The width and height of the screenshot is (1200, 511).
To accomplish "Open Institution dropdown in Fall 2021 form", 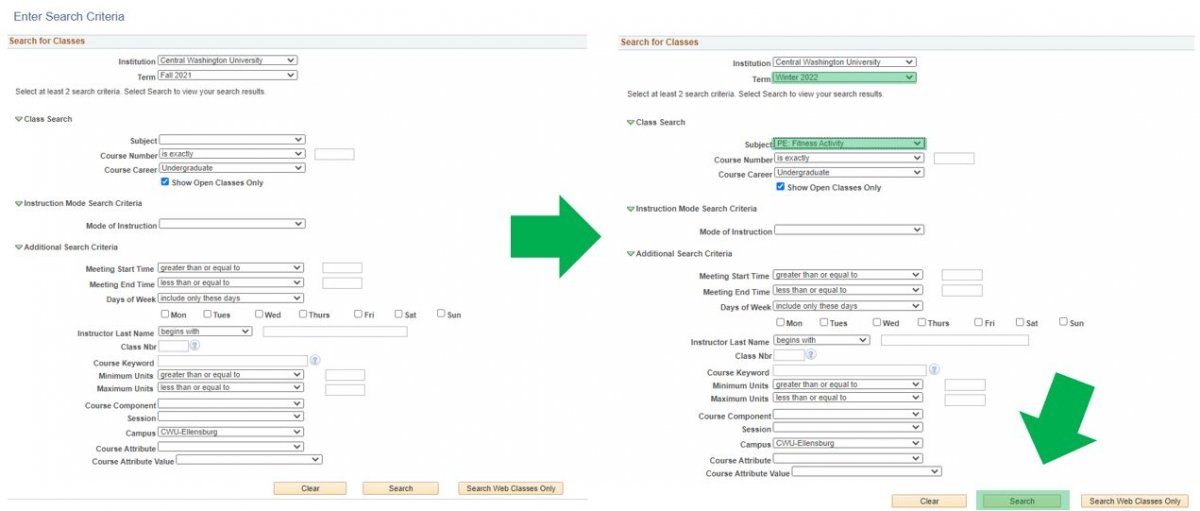I will [x=228, y=60].
